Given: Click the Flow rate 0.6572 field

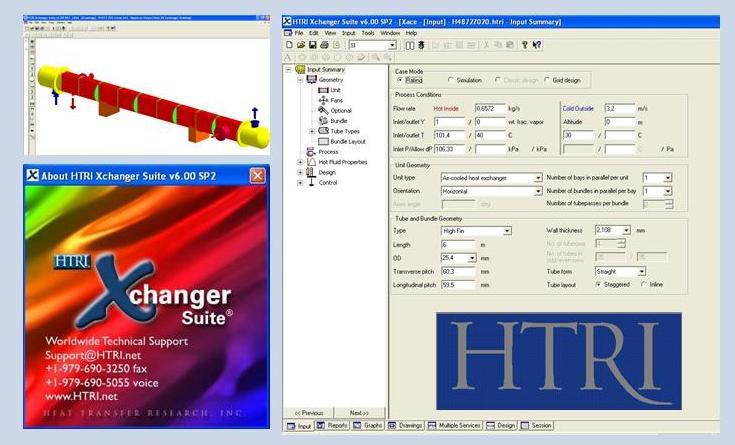Looking at the screenshot, I should coord(490,109).
